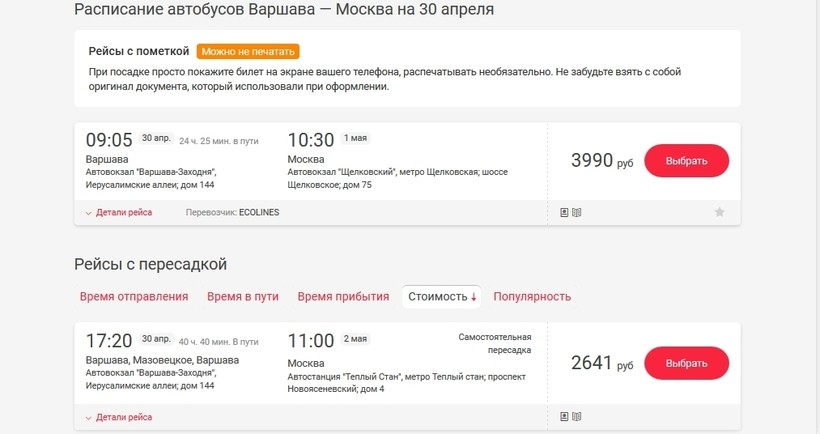Click the orange 'Можно не печатать' badge
The width and height of the screenshot is (820, 434).
pos(248,52)
